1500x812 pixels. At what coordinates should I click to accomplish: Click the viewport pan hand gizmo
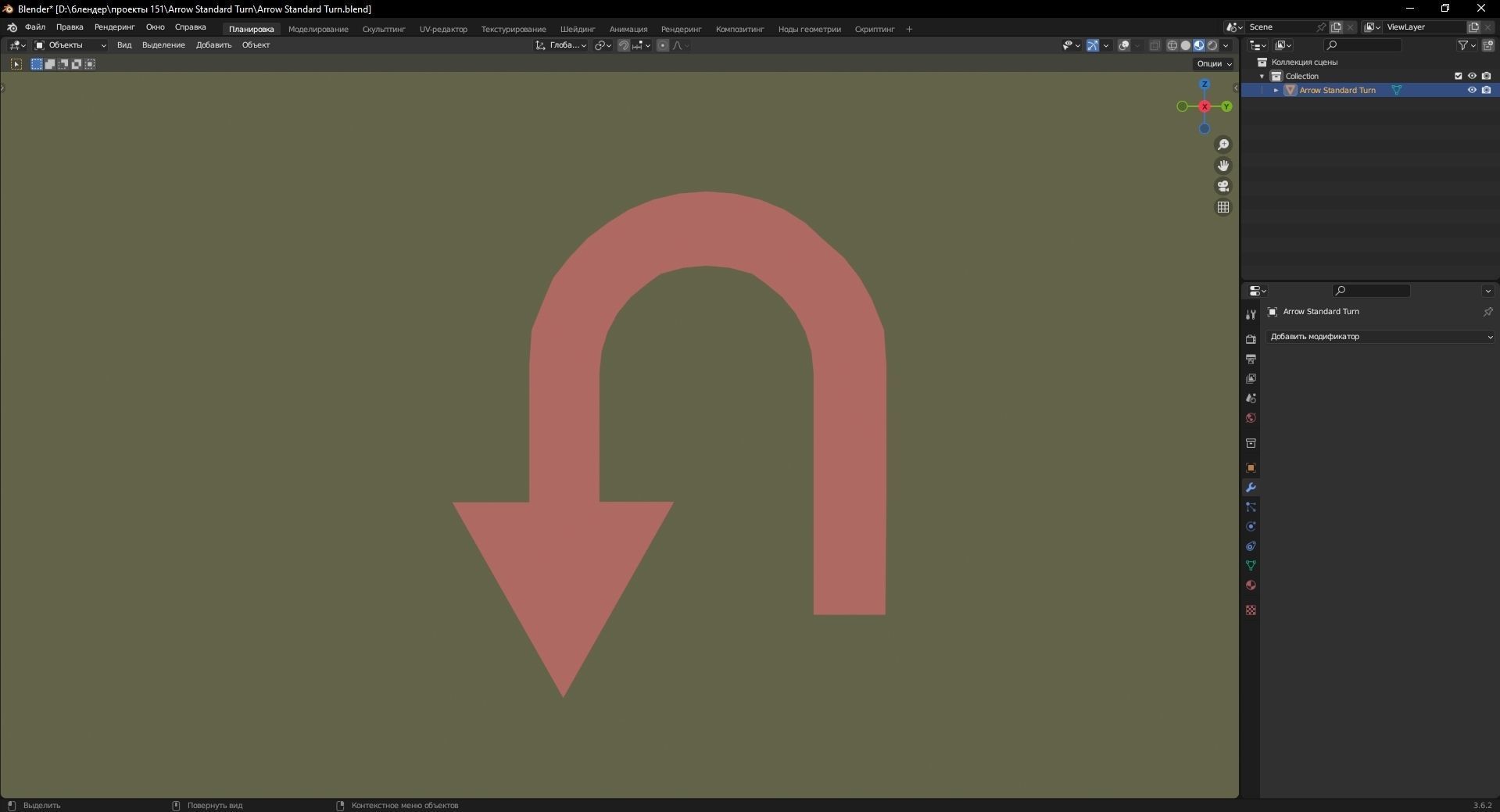click(1223, 166)
